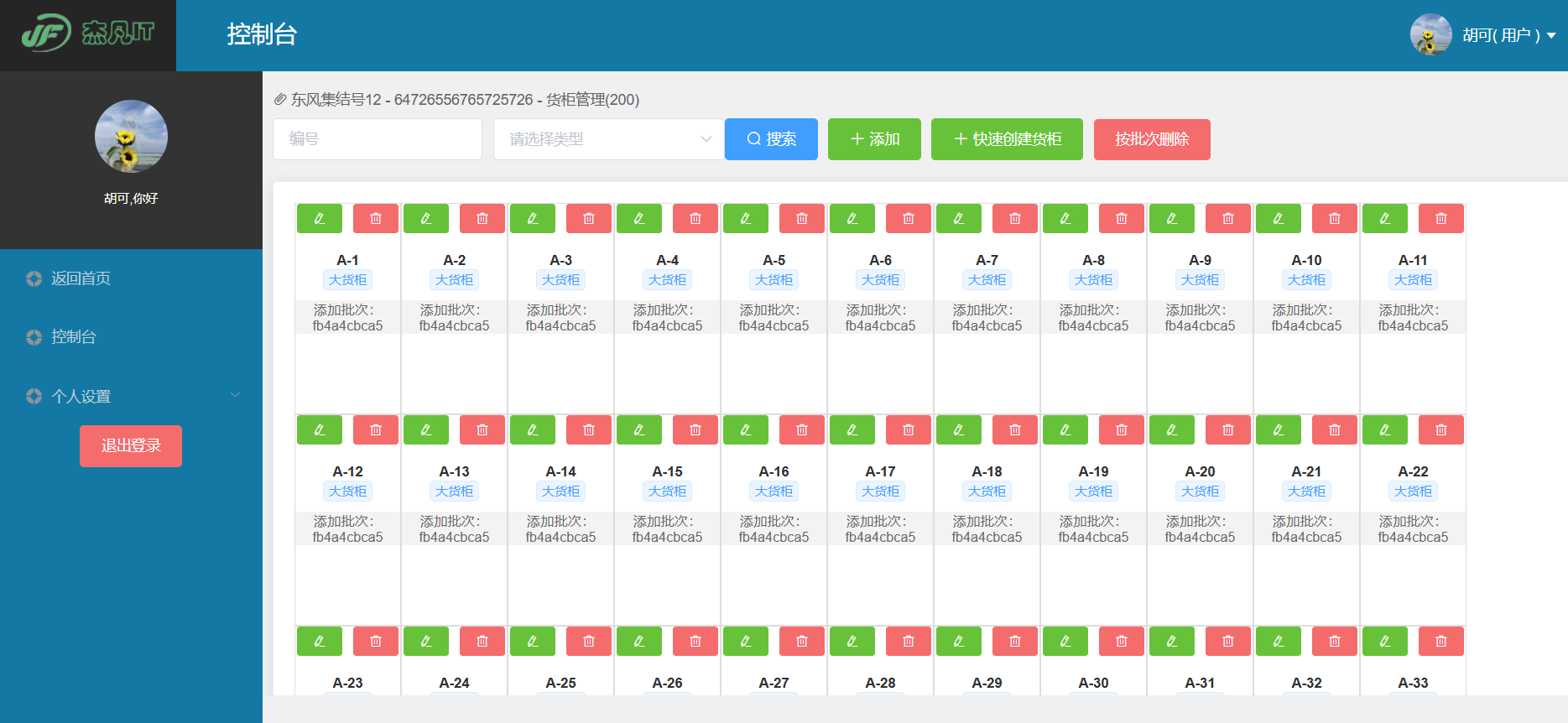This screenshot has height=723, width=1568.
Task: Delete cabinet A-17
Action: [x=909, y=429]
